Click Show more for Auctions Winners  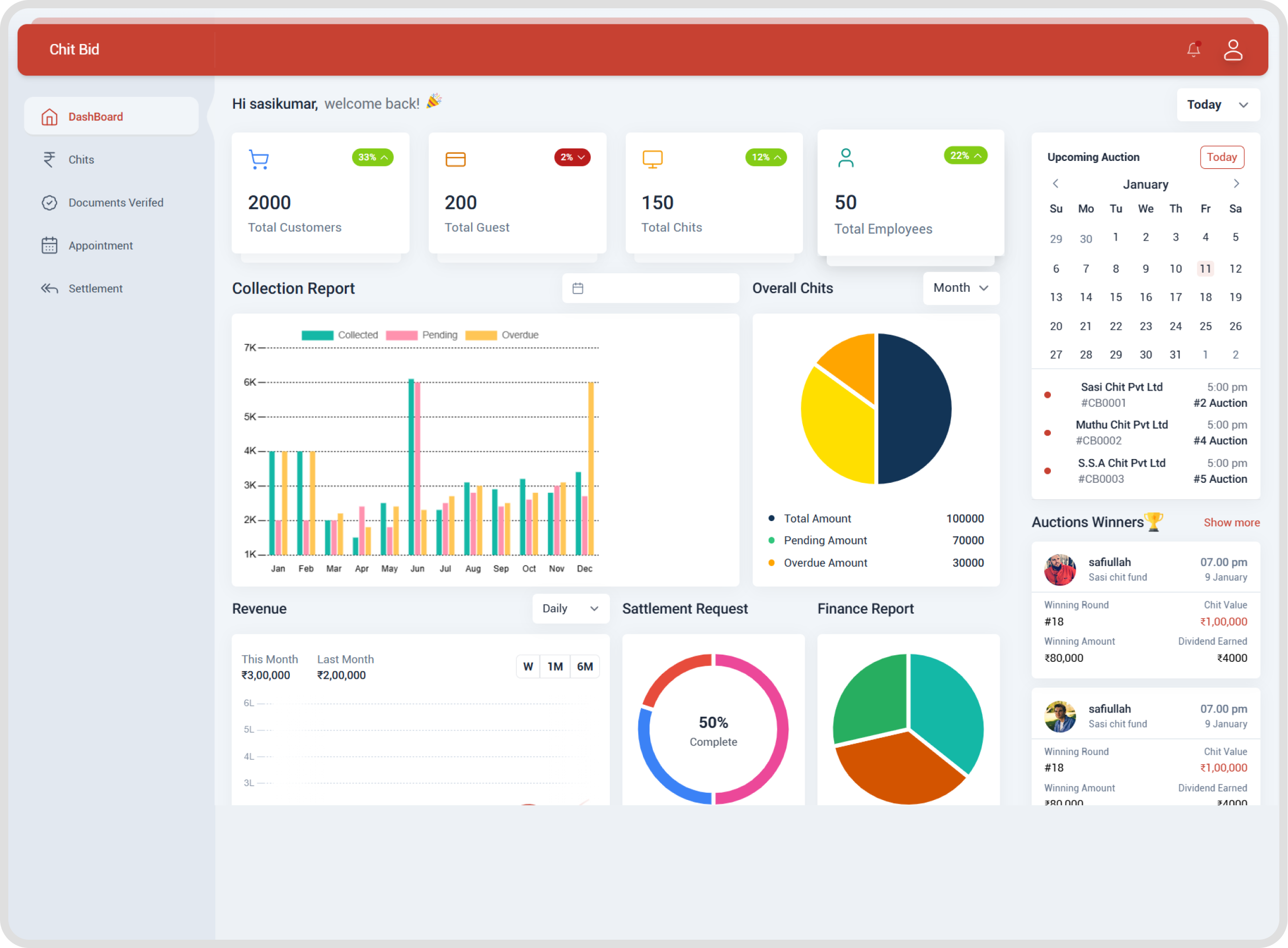tap(1231, 522)
